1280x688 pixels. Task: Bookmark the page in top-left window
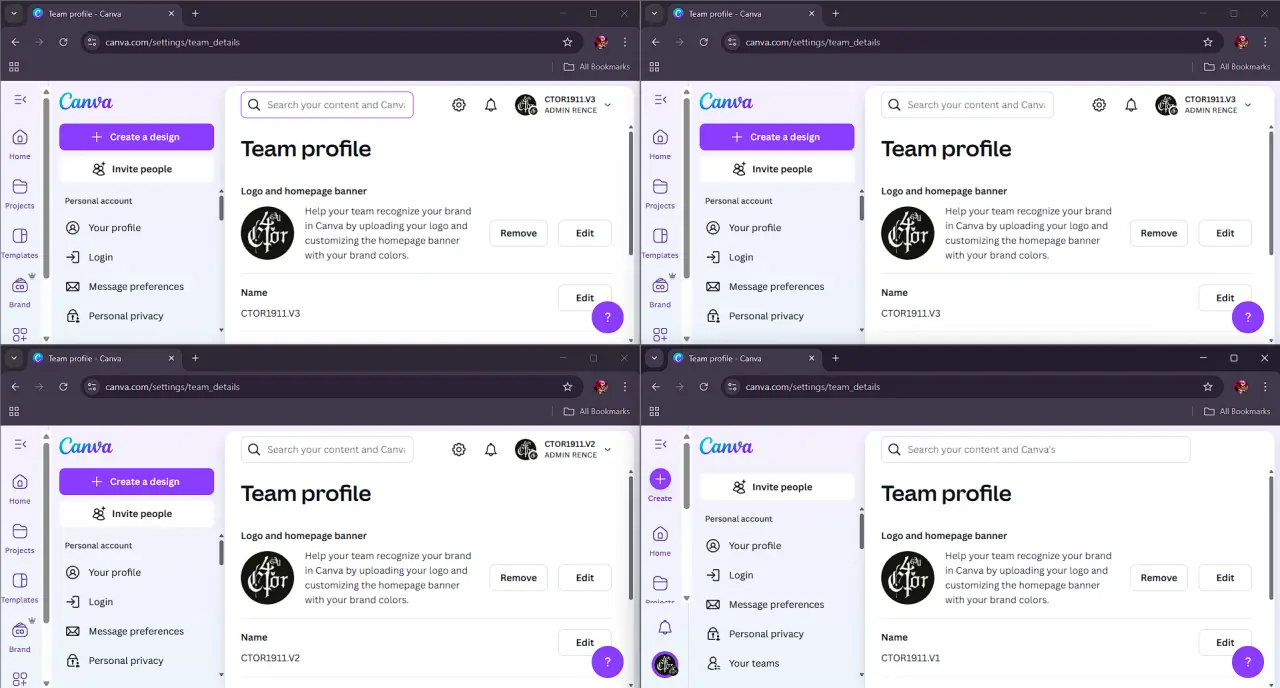tap(568, 42)
